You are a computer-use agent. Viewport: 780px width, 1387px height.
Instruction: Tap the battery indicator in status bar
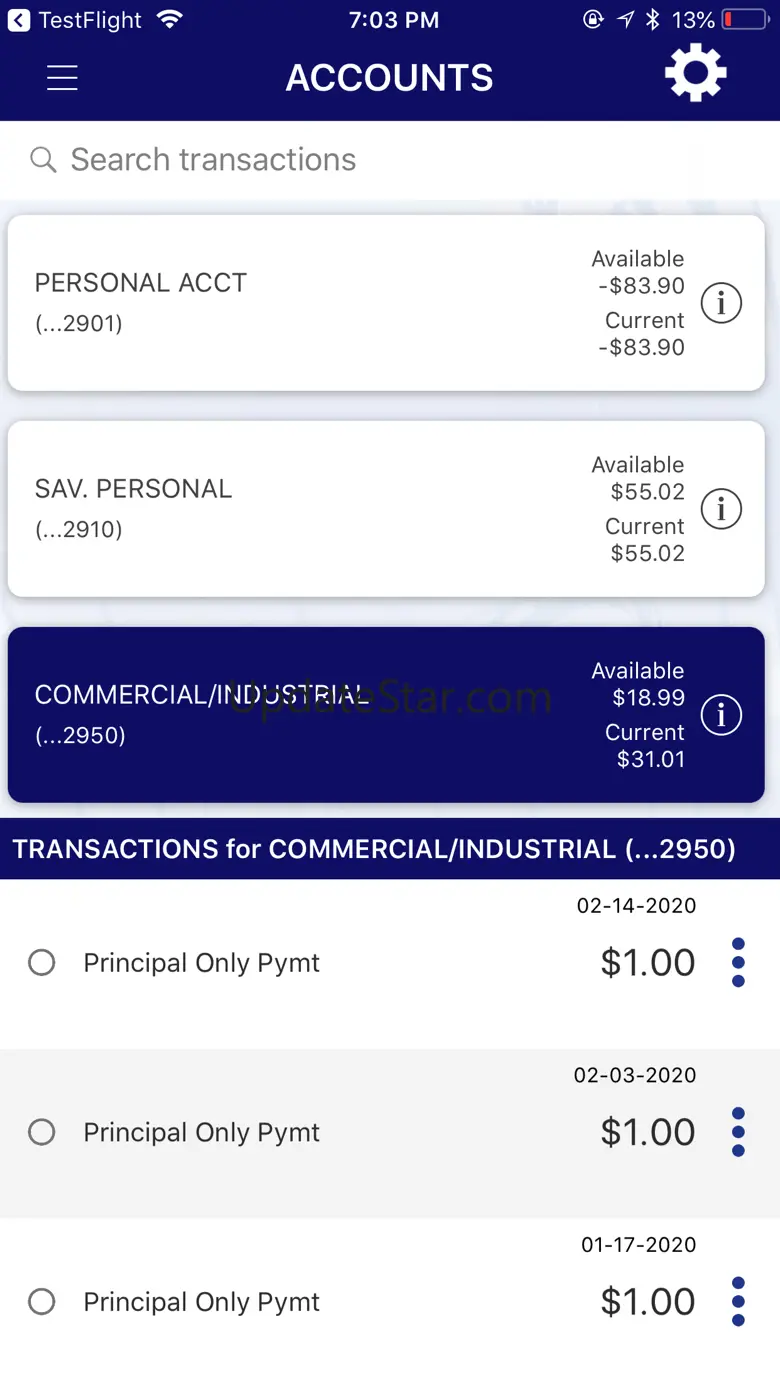745,20
